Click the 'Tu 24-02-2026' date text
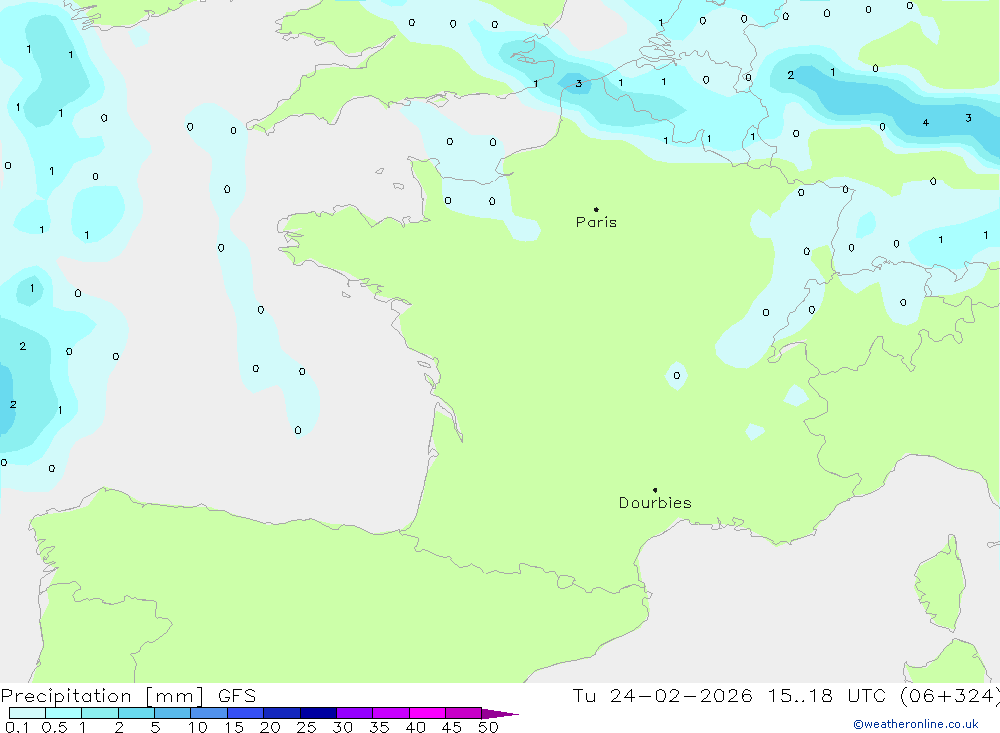The height and width of the screenshot is (733, 1000). point(662,696)
